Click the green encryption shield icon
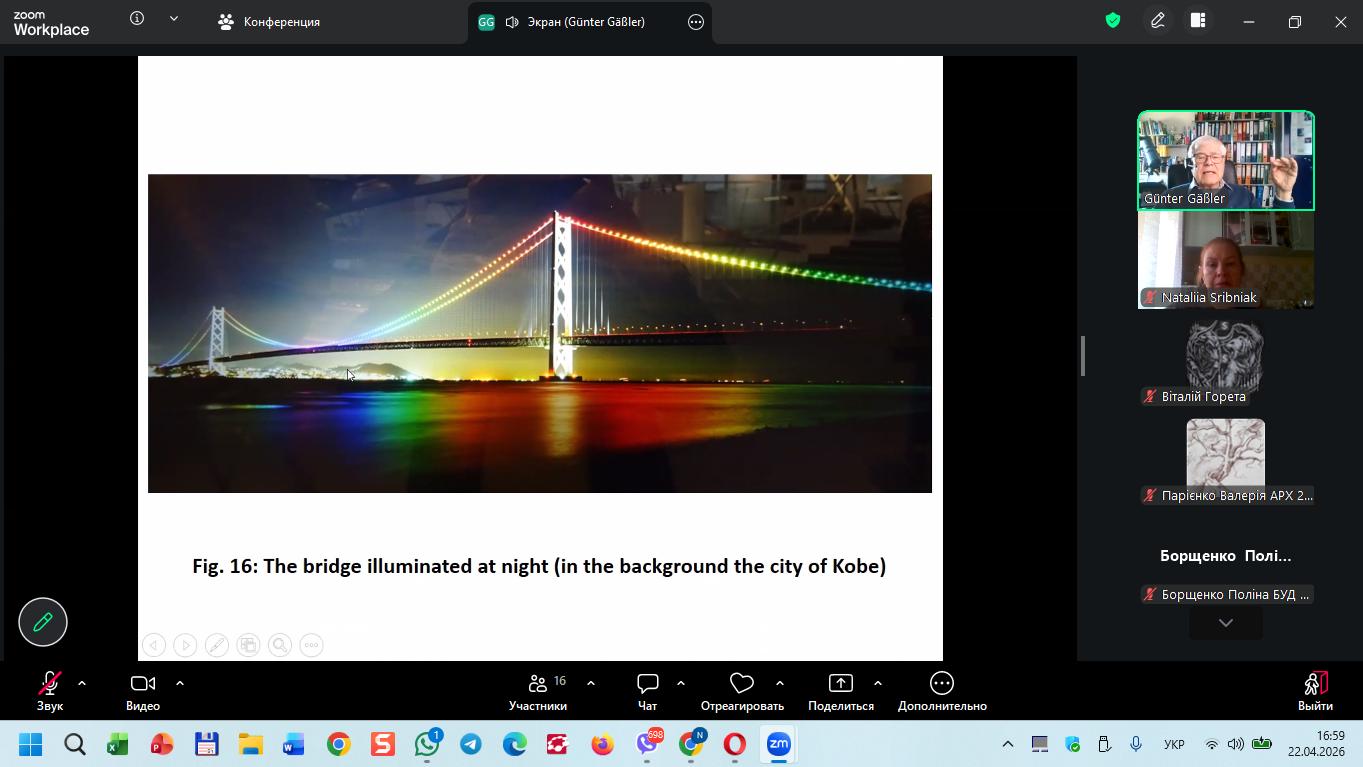The height and width of the screenshot is (767, 1363). (1113, 21)
